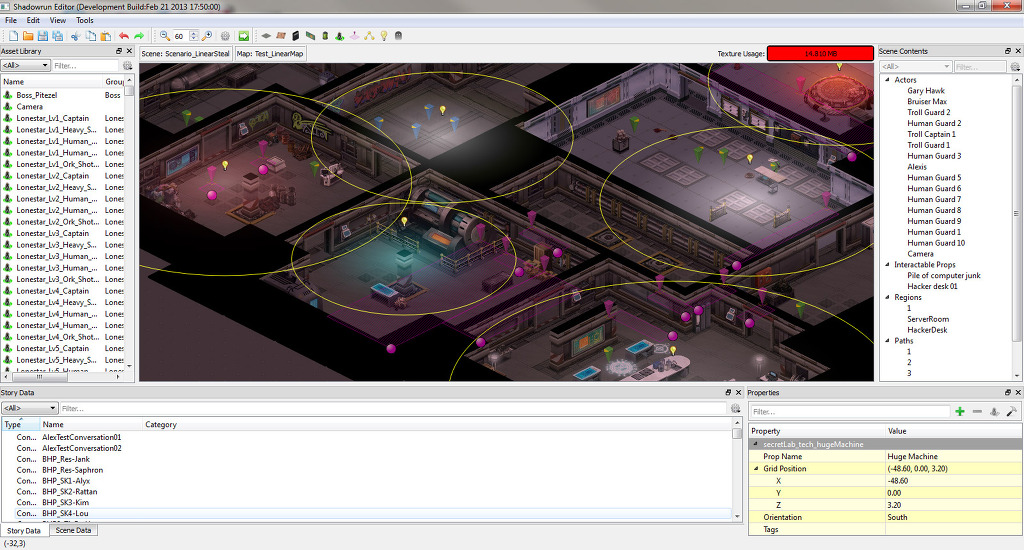Select the brown map texture tool icon
The image size is (1024, 550).
pyautogui.click(x=281, y=36)
